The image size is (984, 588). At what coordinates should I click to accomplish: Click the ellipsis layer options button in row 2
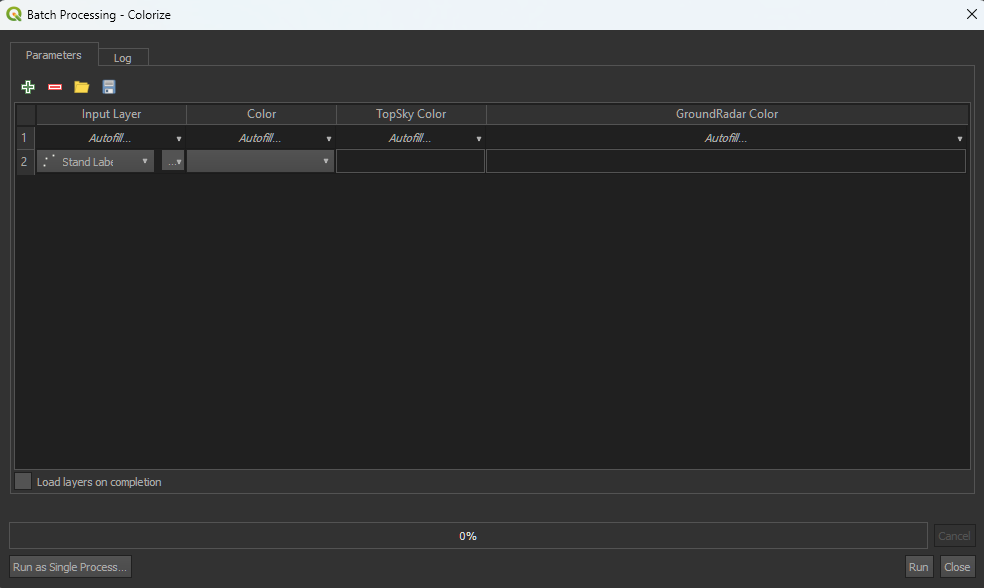[173, 161]
